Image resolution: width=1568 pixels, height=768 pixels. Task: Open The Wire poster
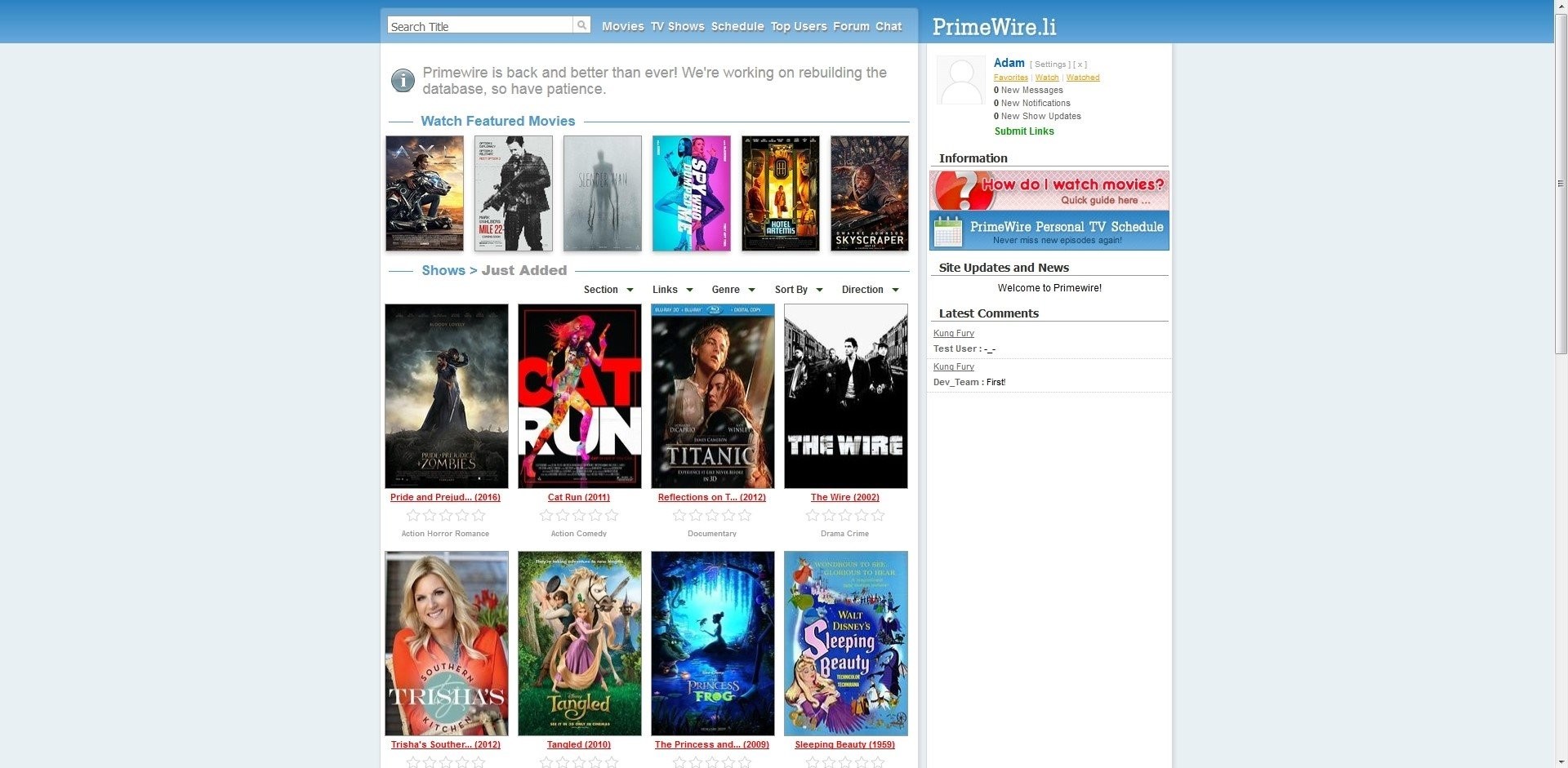(846, 396)
